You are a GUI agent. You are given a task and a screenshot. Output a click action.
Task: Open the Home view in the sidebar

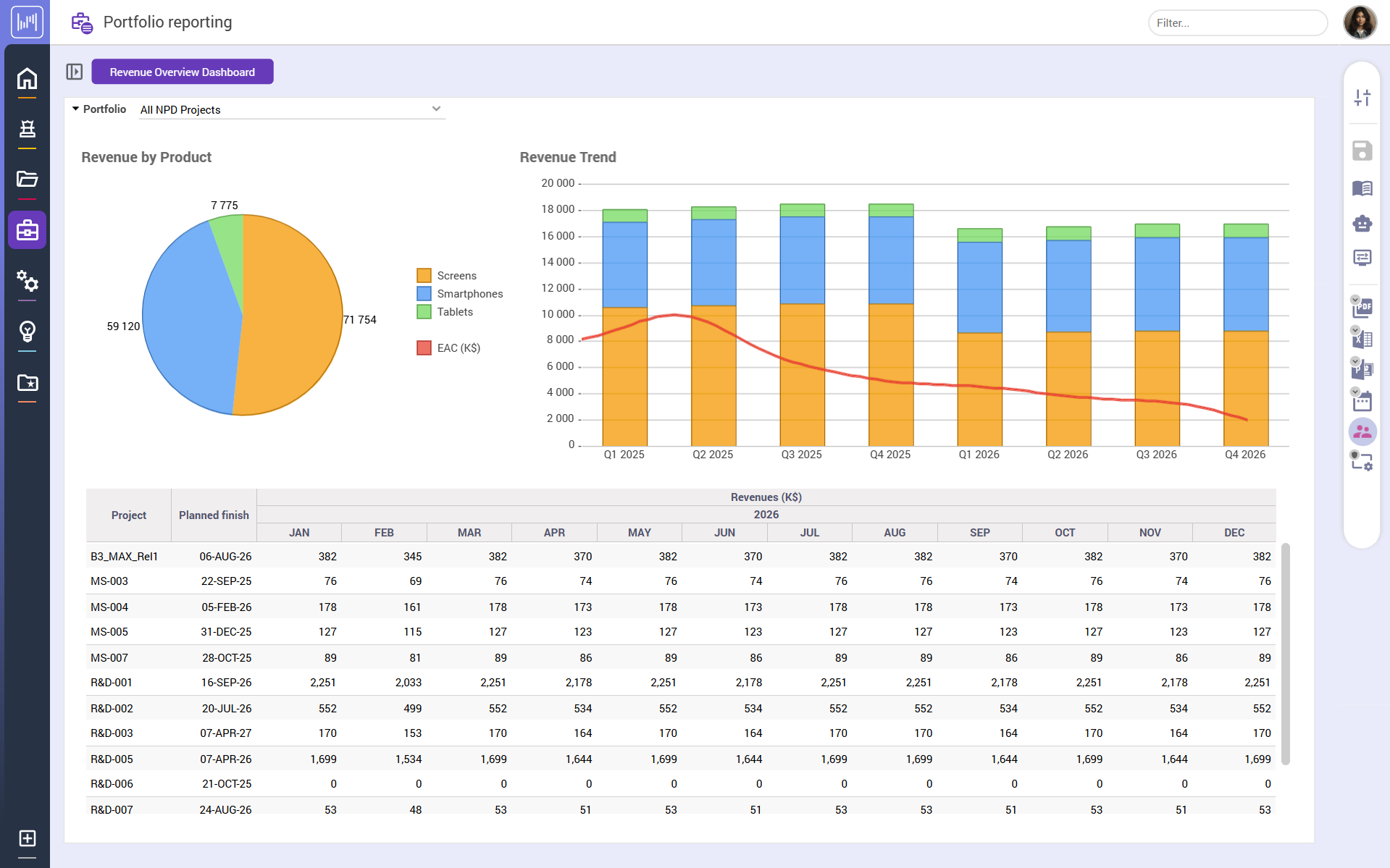(27, 78)
